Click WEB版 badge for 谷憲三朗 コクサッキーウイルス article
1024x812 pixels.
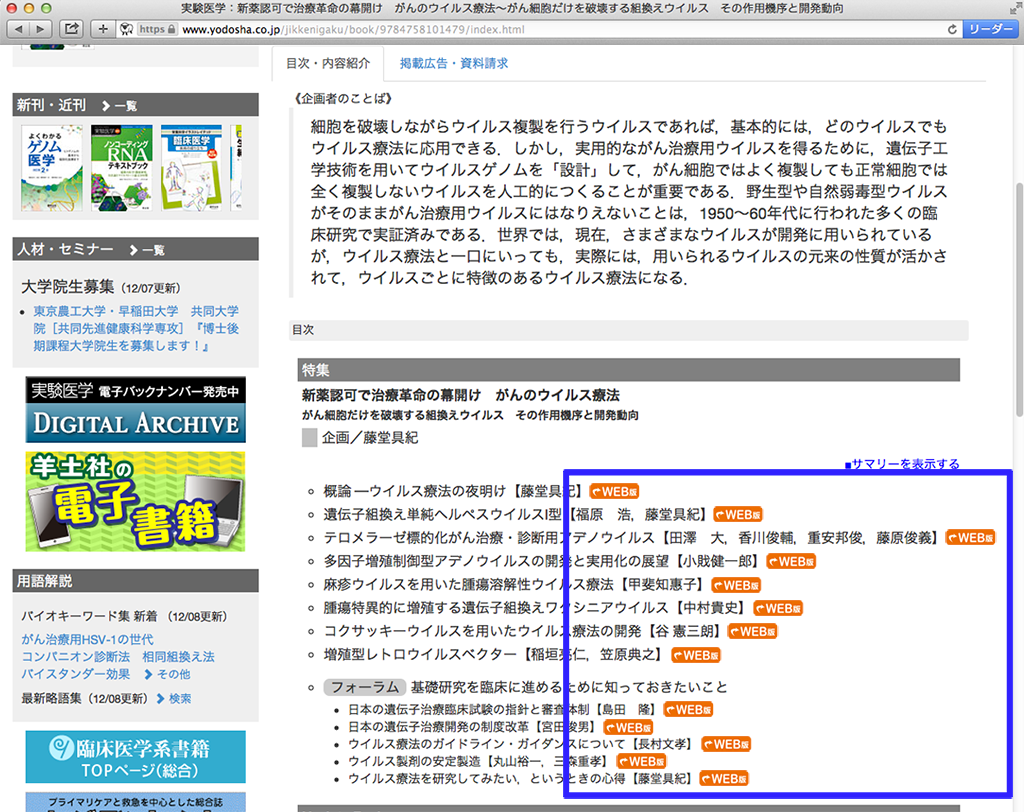click(x=752, y=631)
